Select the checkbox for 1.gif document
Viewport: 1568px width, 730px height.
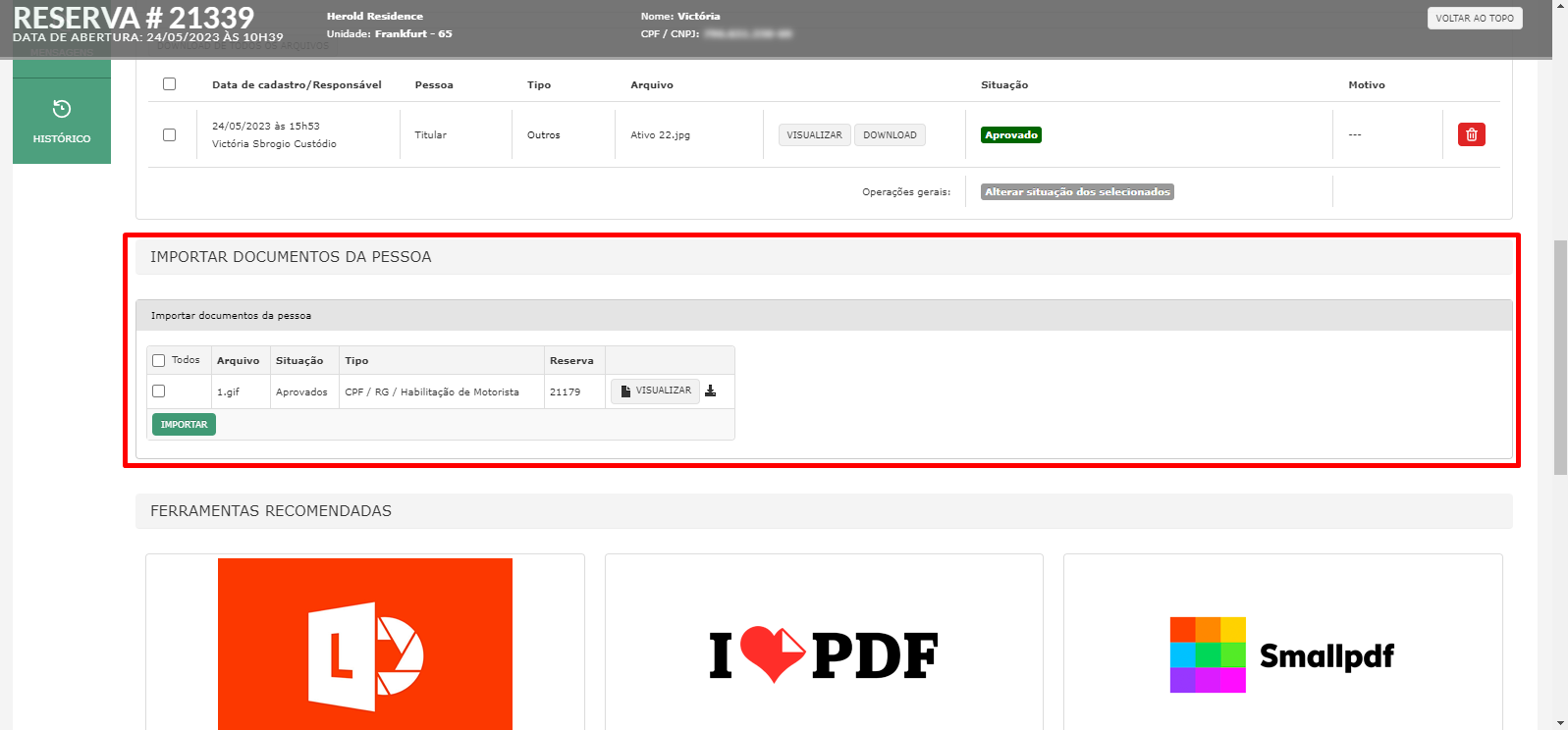pyautogui.click(x=158, y=391)
